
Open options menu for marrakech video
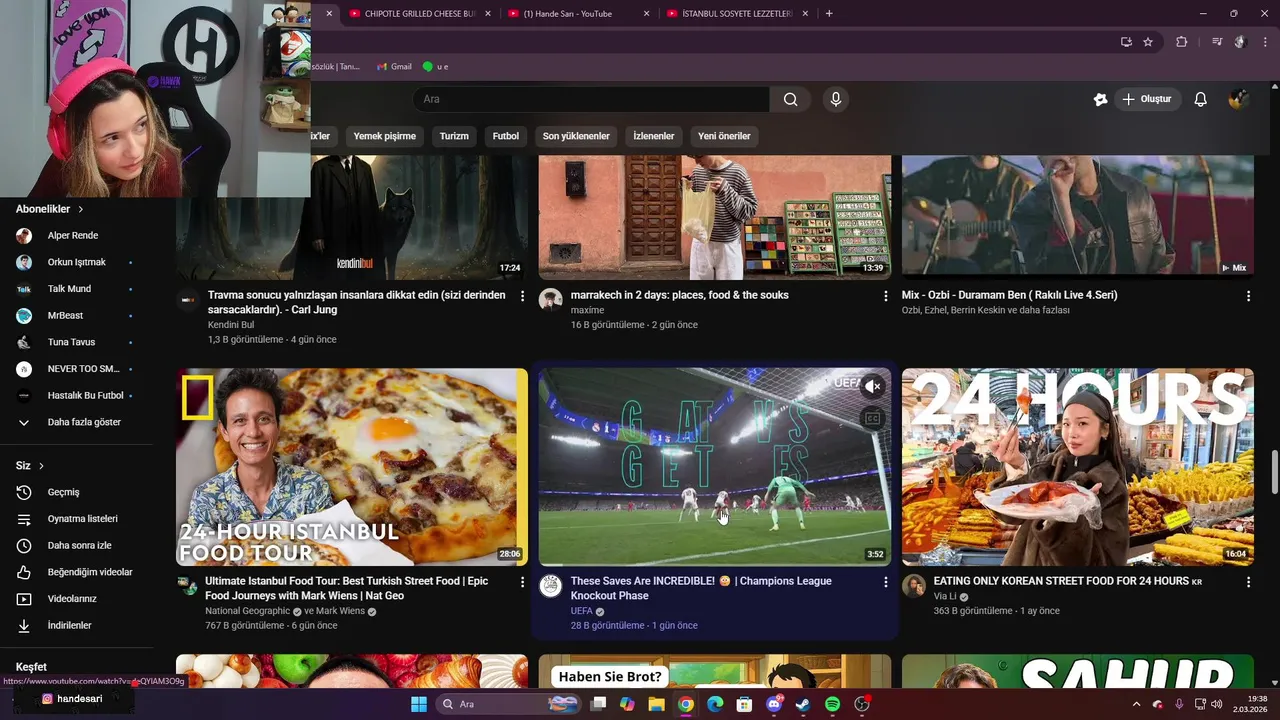pyautogui.click(x=885, y=296)
